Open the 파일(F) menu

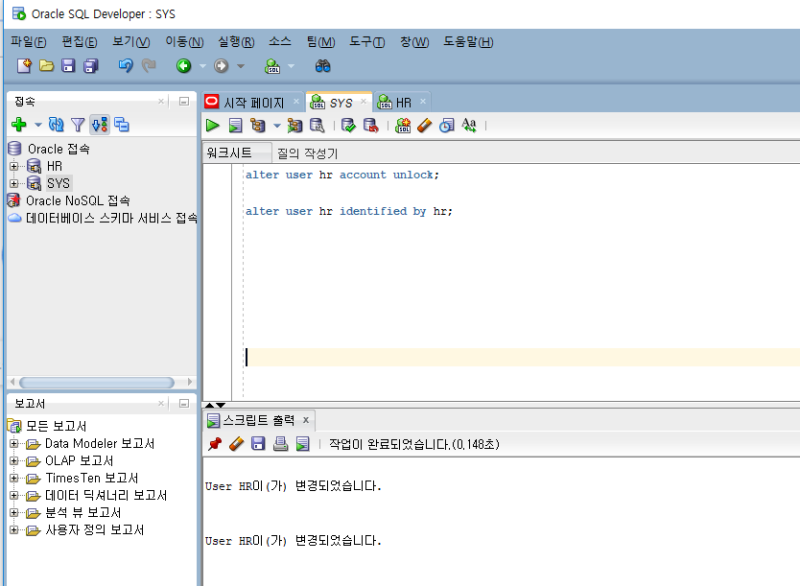[29, 42]
